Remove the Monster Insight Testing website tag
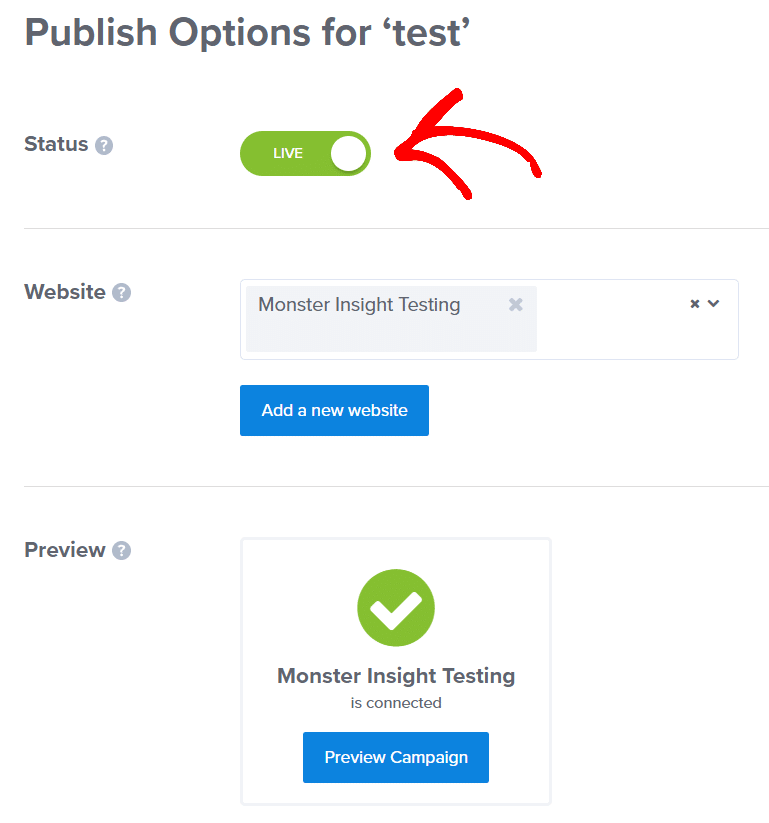769x823 pixels. (516, 304)
